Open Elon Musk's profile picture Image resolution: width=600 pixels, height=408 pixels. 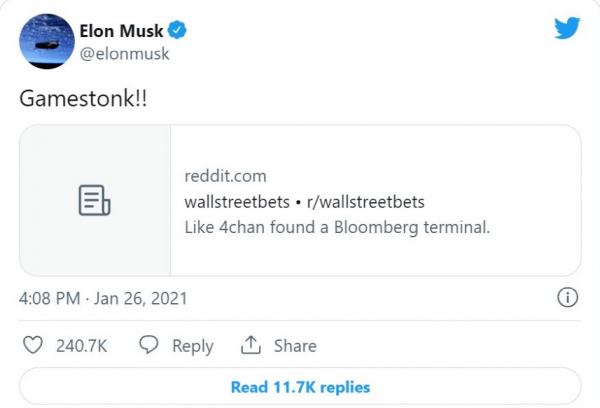coord(41,42)
